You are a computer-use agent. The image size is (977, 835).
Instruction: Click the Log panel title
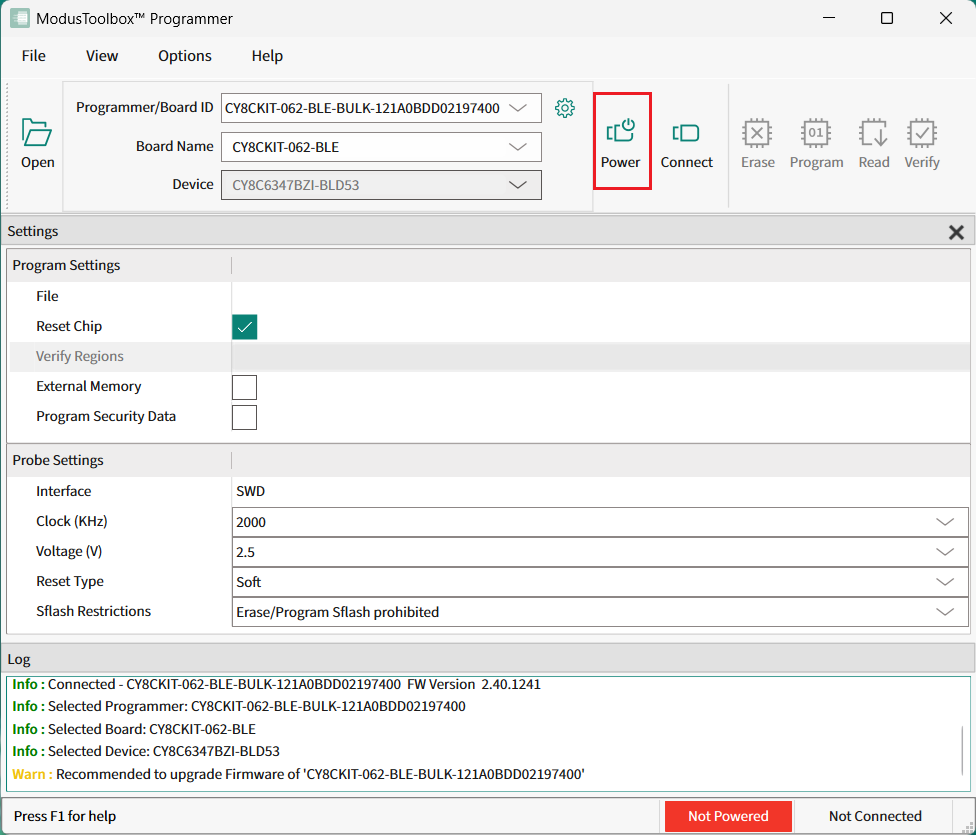point(19,659)
